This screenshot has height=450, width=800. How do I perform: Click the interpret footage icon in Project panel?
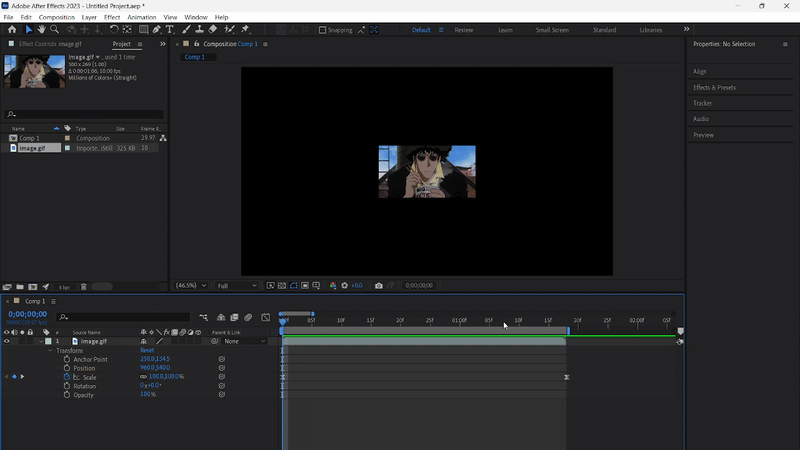click(7, 287)
